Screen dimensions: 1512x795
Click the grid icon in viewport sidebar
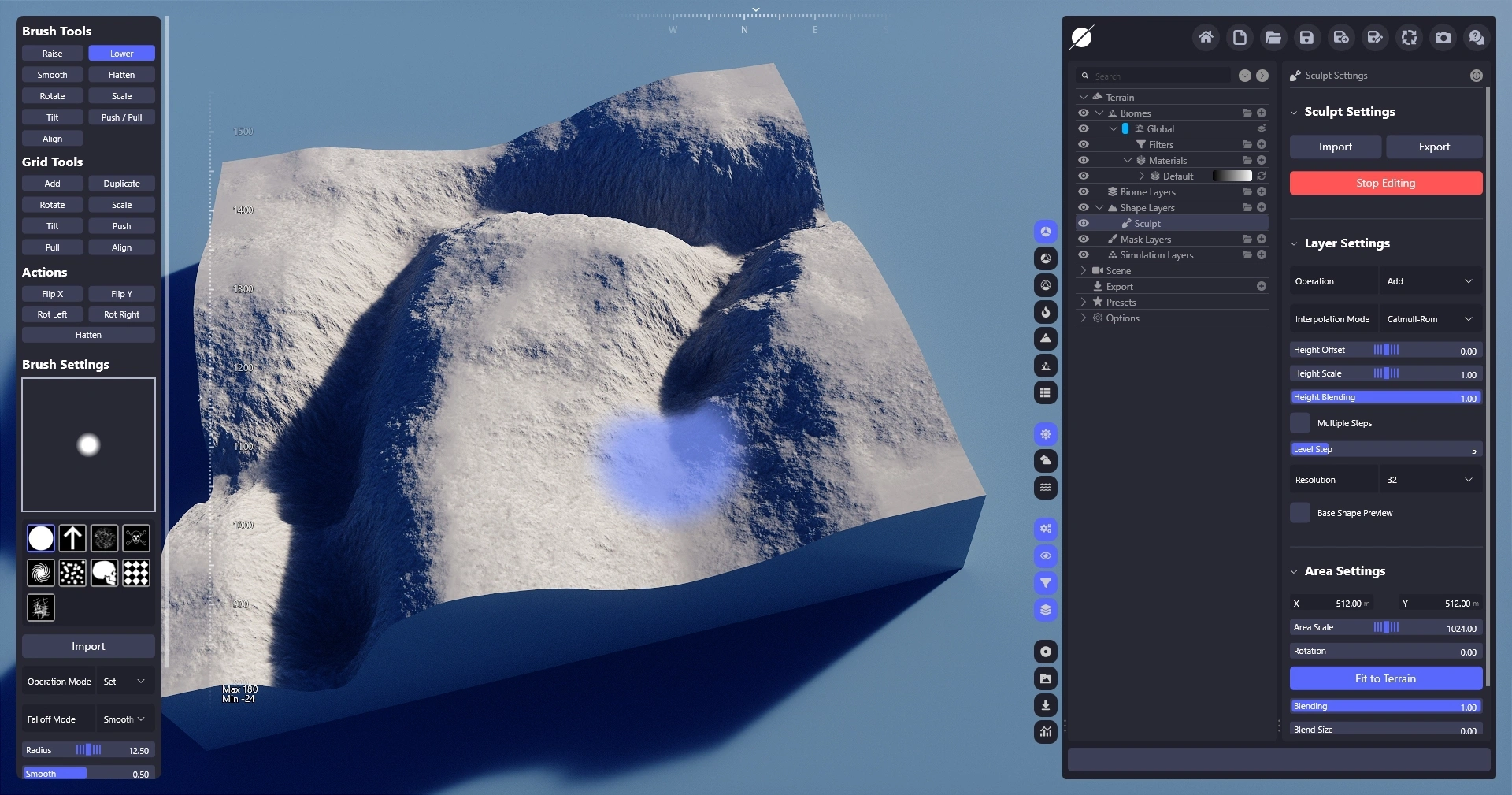pyautogui.click(x=1045, y=392)
